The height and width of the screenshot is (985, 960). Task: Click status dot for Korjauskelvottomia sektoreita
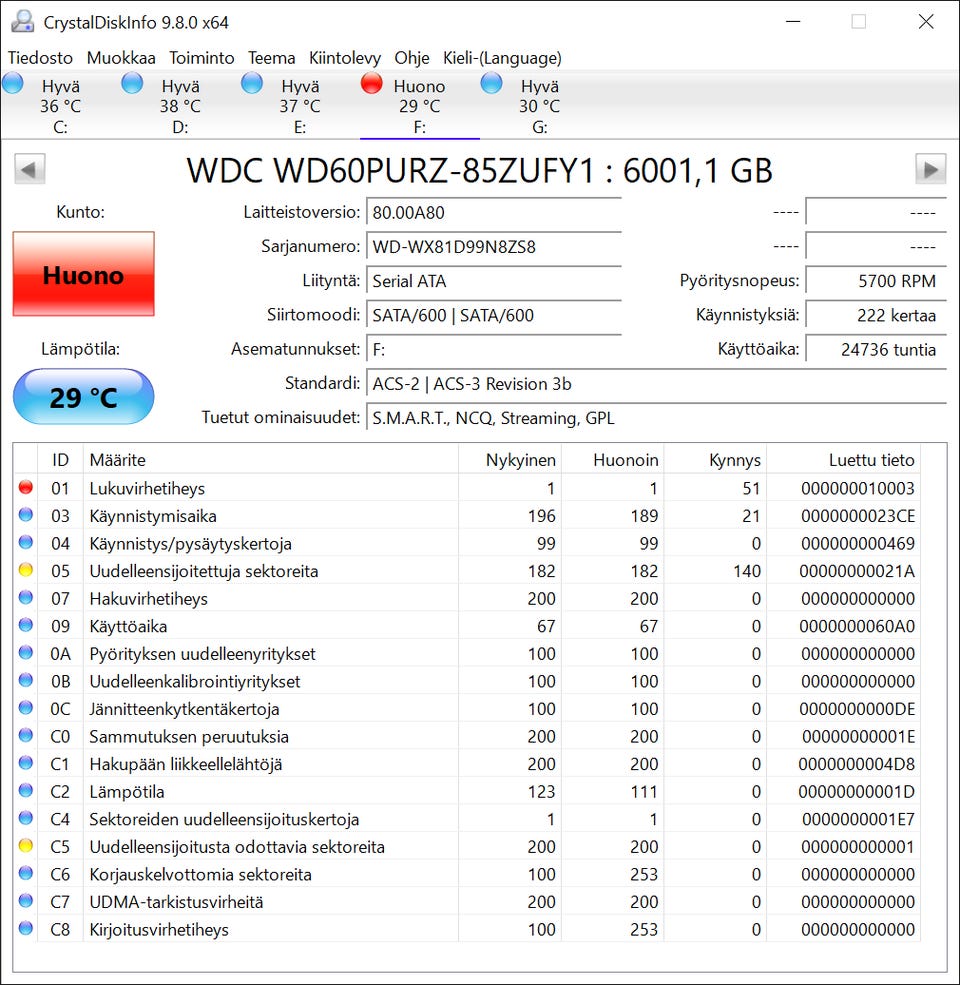coord(26,873)
